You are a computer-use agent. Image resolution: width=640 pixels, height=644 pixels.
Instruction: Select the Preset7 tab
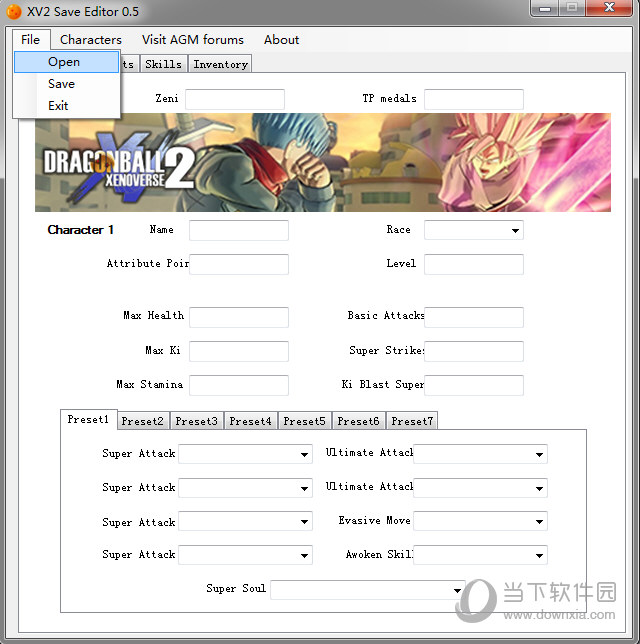(412, 421)
